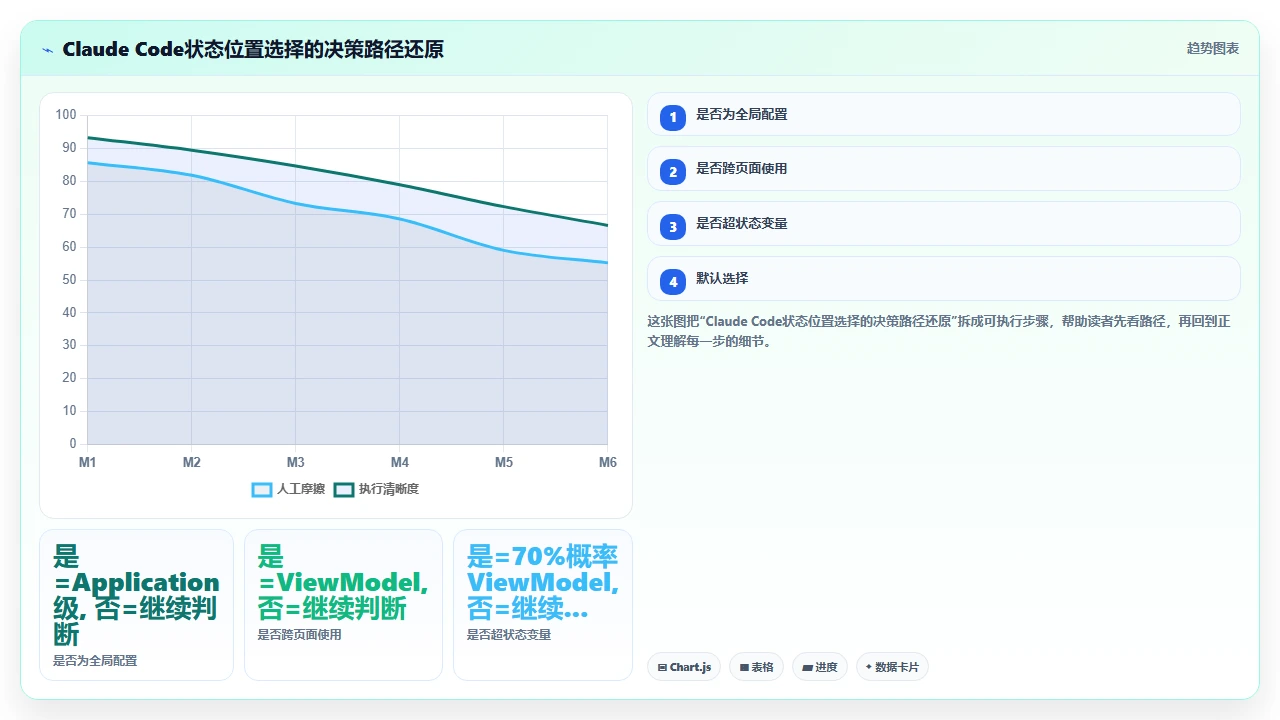The width and height of the screenshot is (1280, 720).
Task: Click the 人工摩擦 legend label text
Action: click(x=301, y=489)
